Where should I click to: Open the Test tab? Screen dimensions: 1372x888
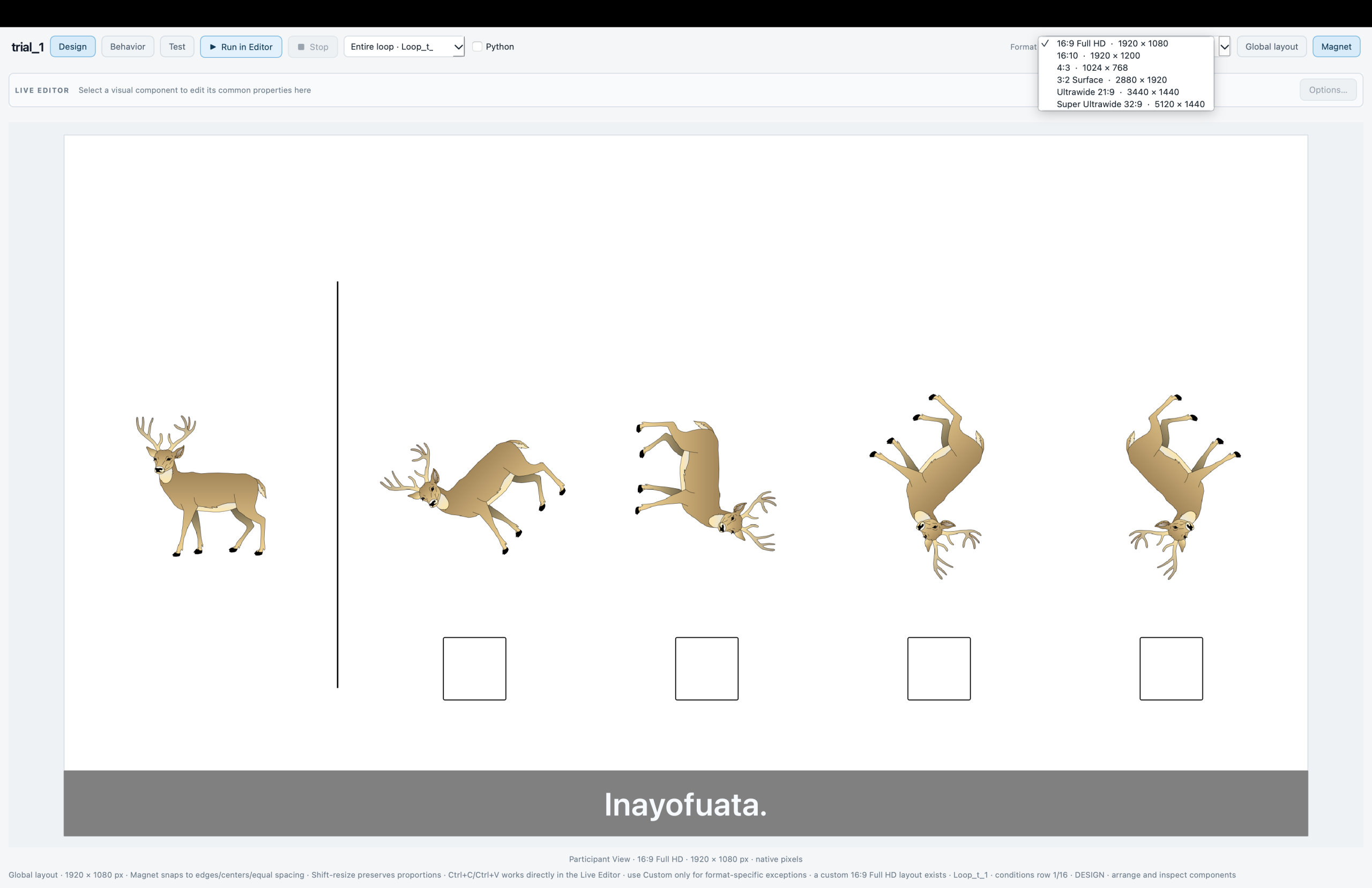[177, 47]
